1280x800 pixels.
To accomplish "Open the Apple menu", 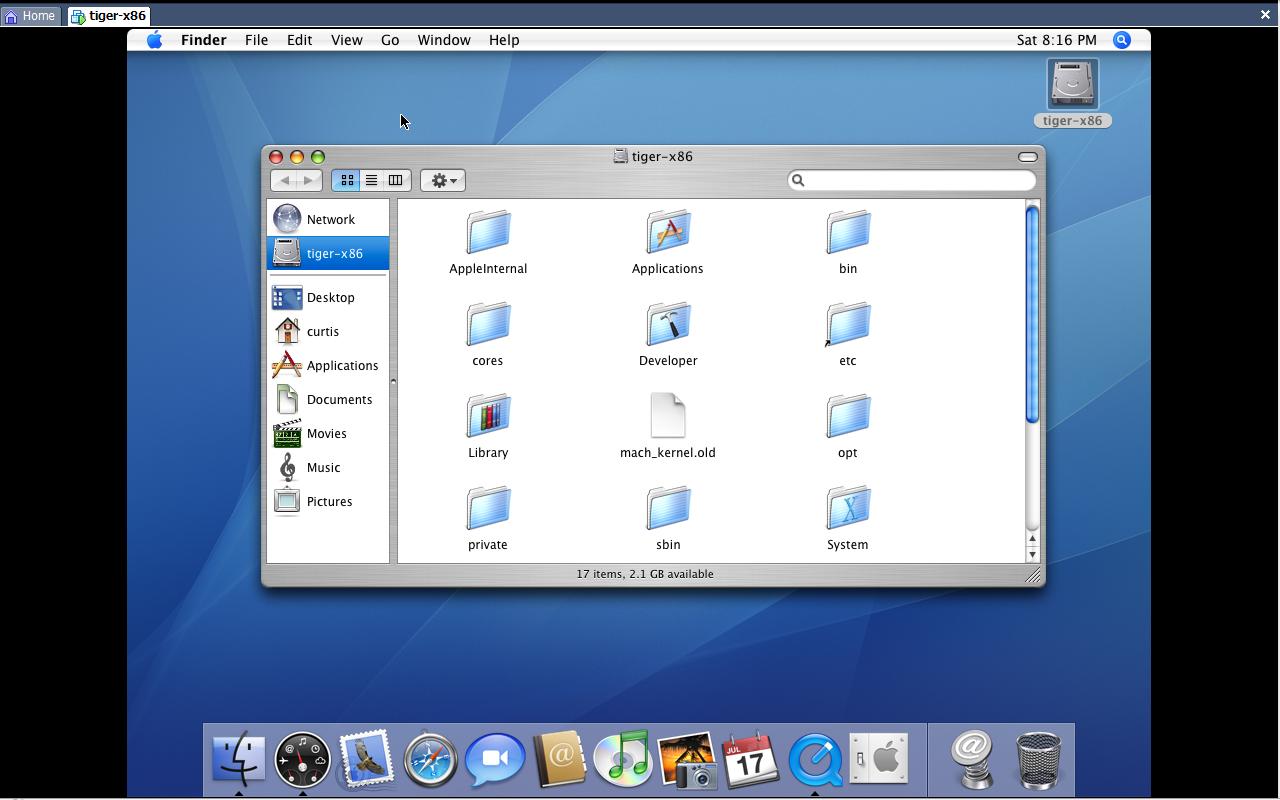I will click(x=154, y=40).
